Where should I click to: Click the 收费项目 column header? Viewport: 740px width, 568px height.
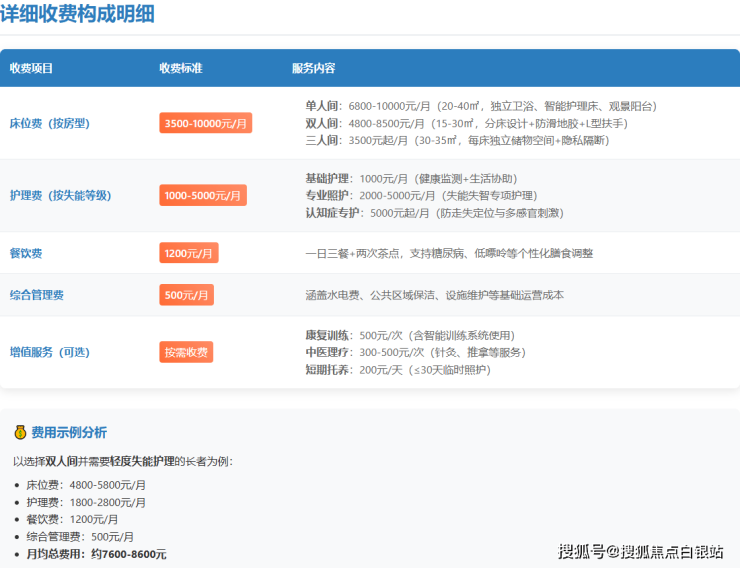[31, 68]
